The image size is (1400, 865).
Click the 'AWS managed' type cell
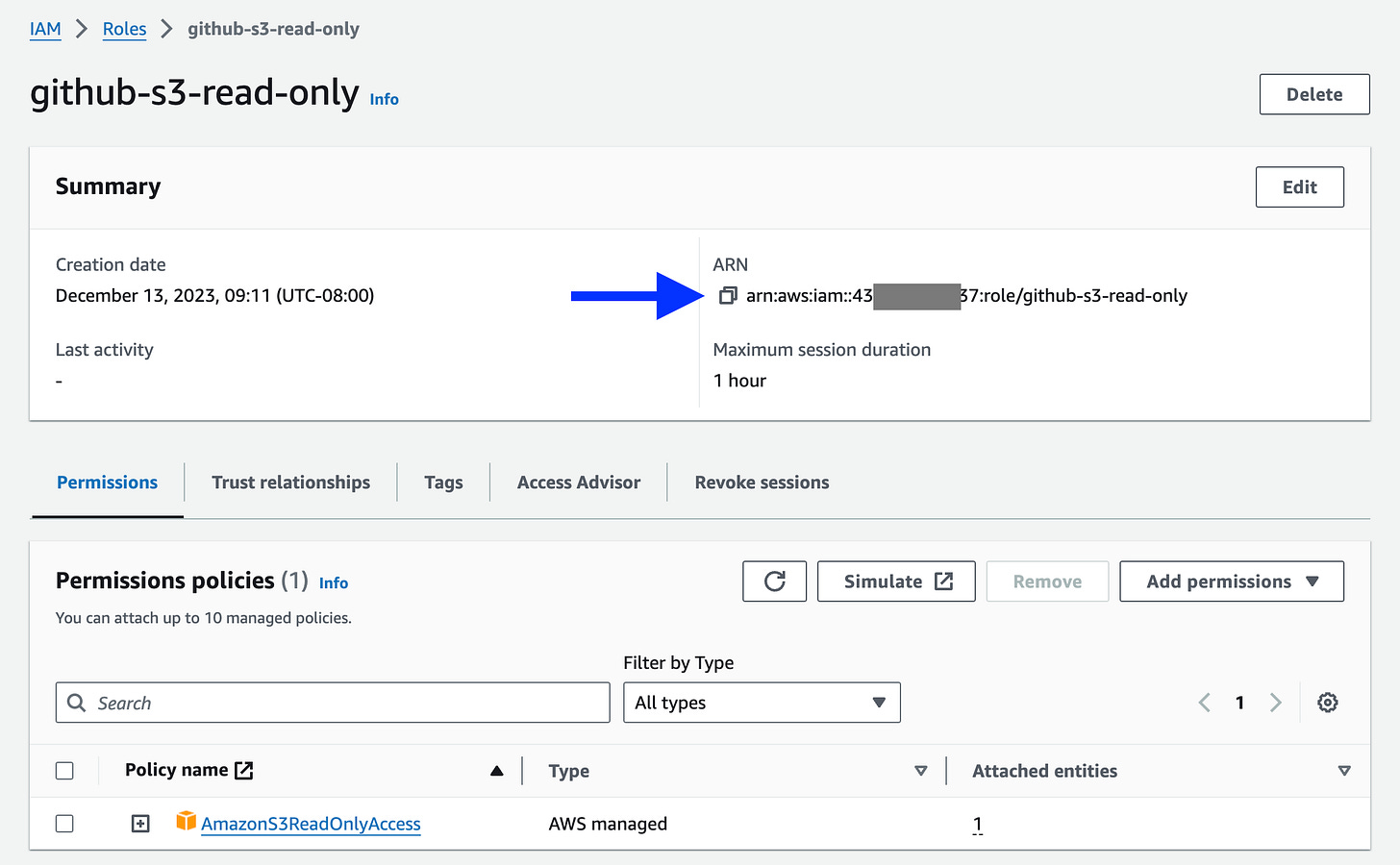tap(608, 824)
